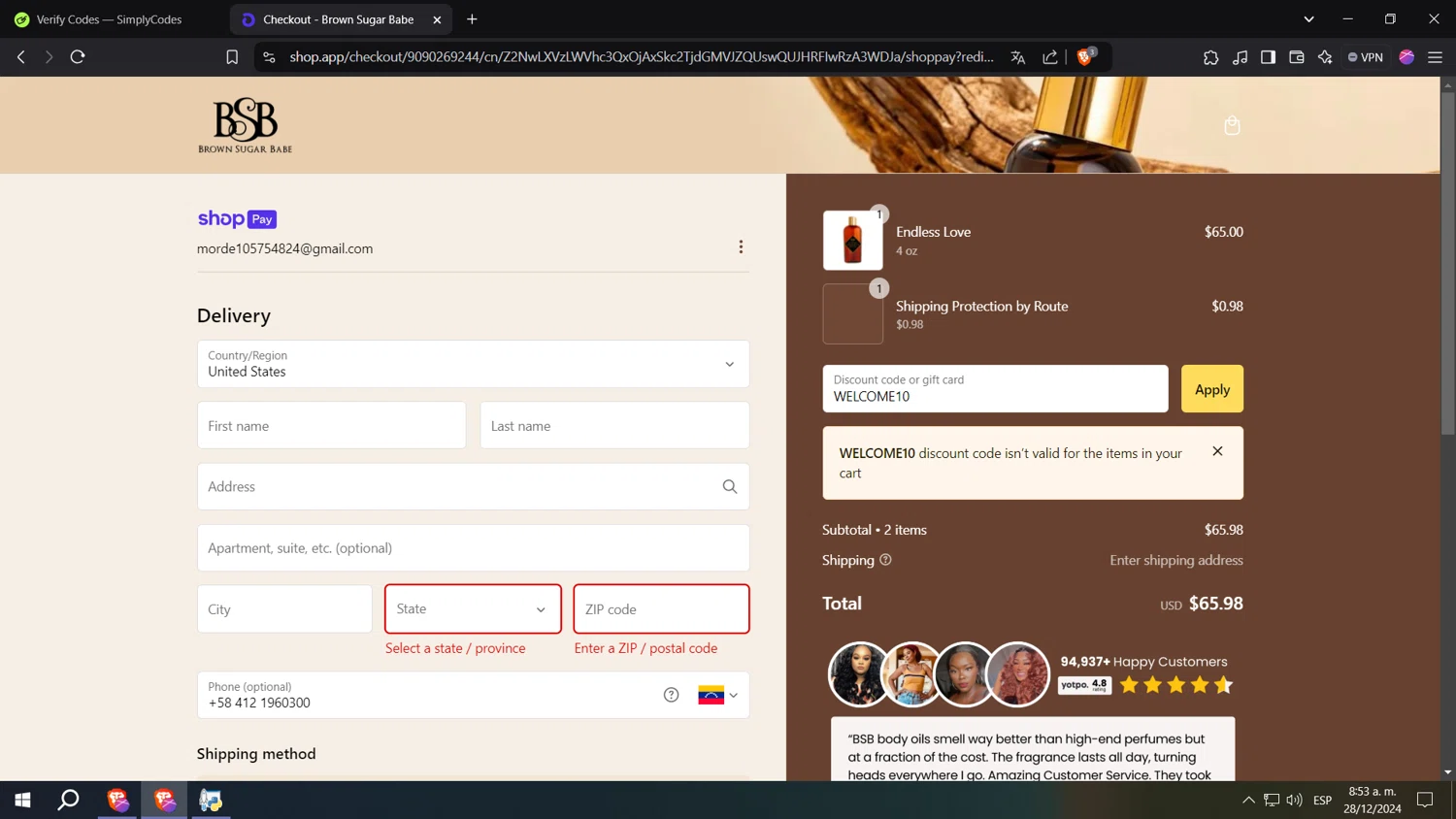The height and width of the screenshot is (819, 1456).
Task: Open the browser profile avatar
Action: coord(1406,57)
